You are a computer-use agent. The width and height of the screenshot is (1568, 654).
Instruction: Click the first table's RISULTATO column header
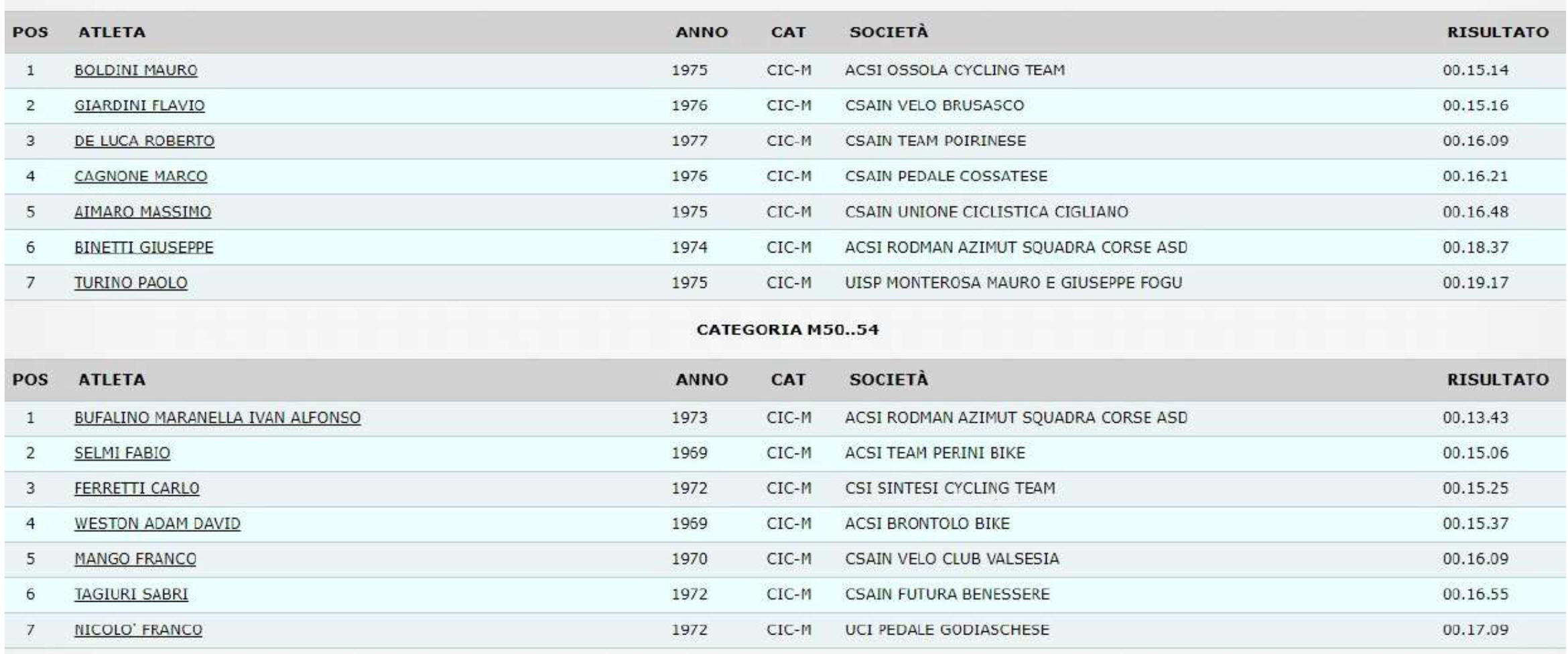1498,32
